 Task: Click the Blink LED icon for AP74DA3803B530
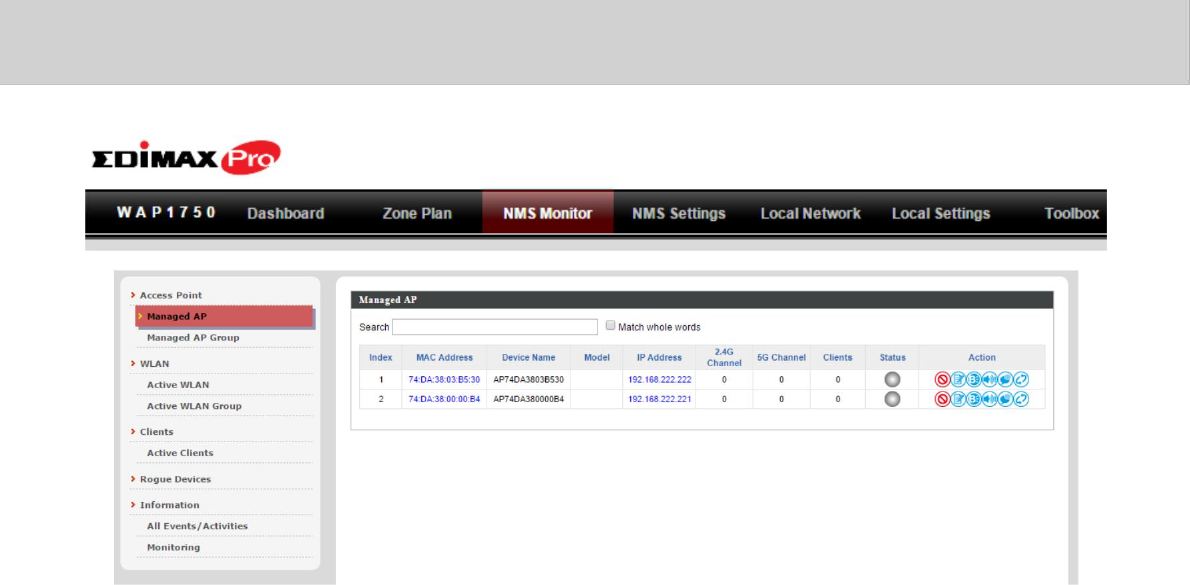974,379
